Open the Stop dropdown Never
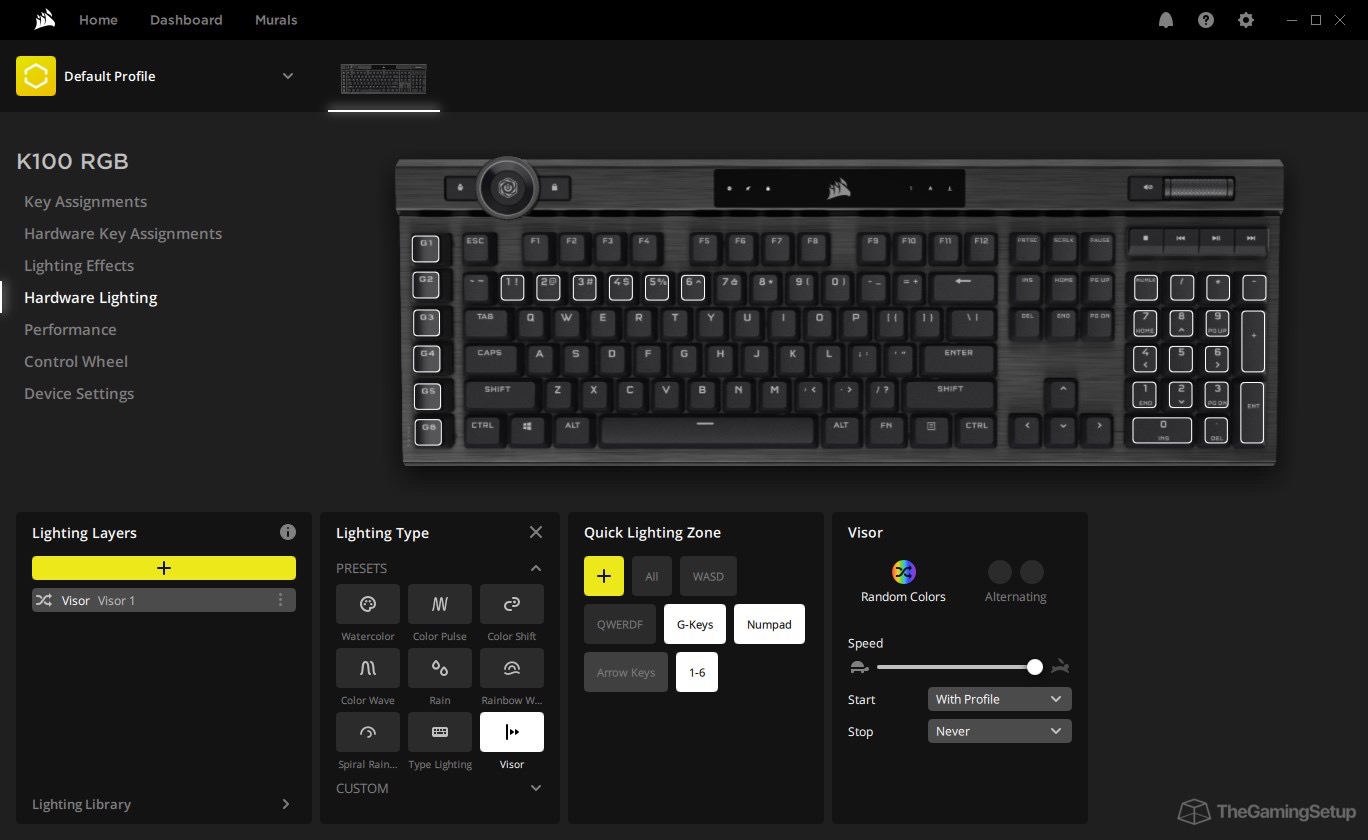The height and width of the screenshot is (840, 1368). (1000, 731)
